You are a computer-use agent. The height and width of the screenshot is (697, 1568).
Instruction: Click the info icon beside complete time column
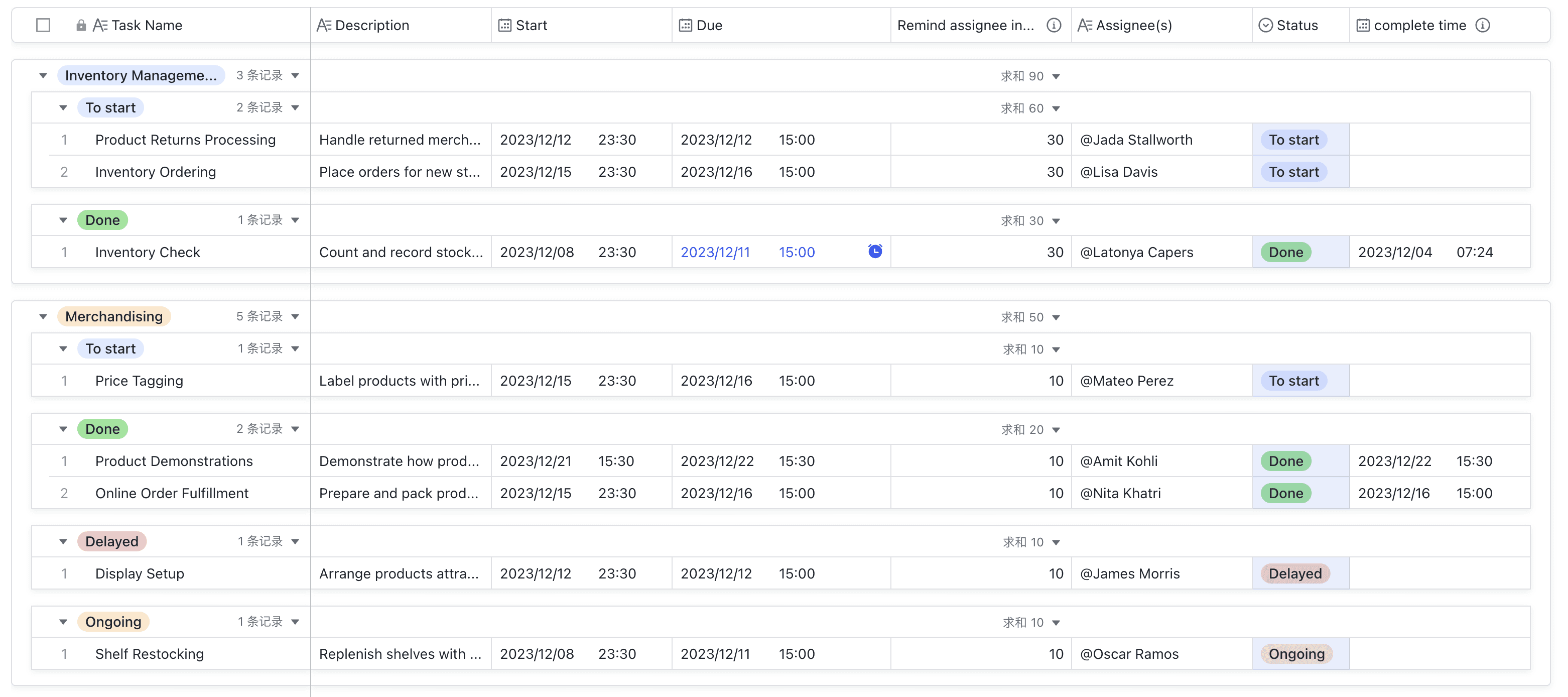[1483, 25]
